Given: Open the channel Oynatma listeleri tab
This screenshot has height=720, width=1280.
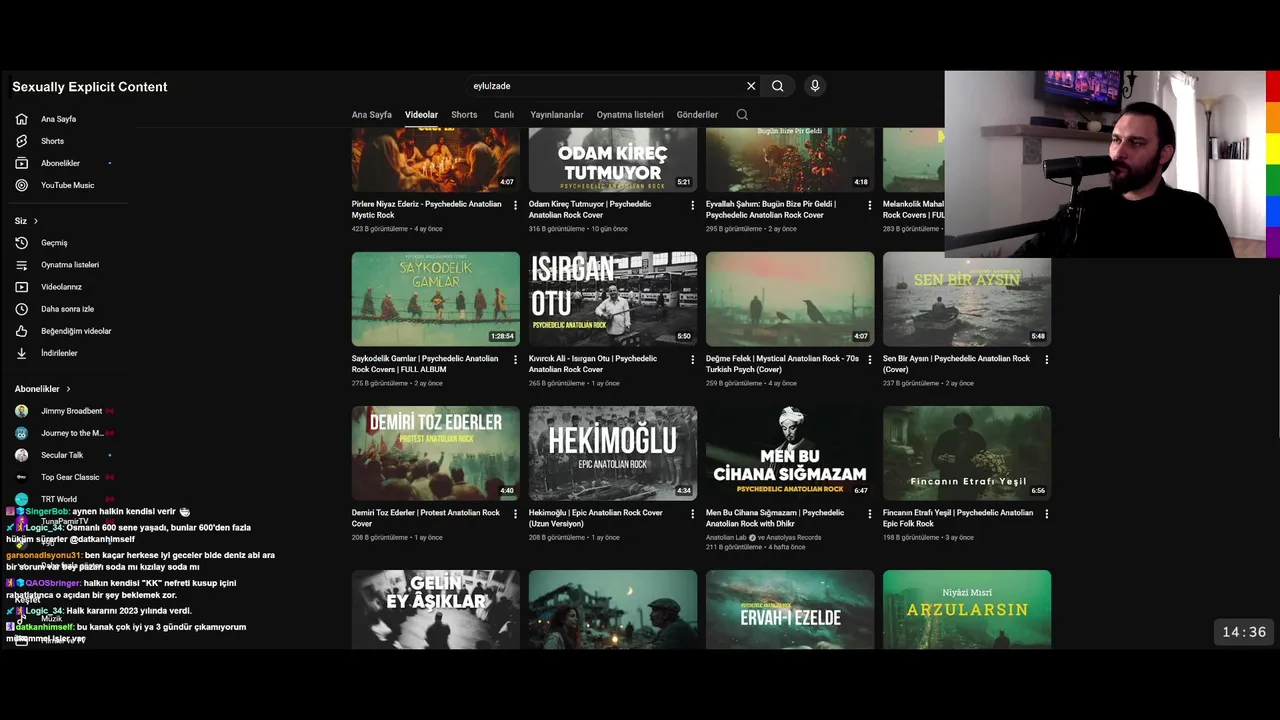Looking at the screenshot, I should (x=630, y=115).
